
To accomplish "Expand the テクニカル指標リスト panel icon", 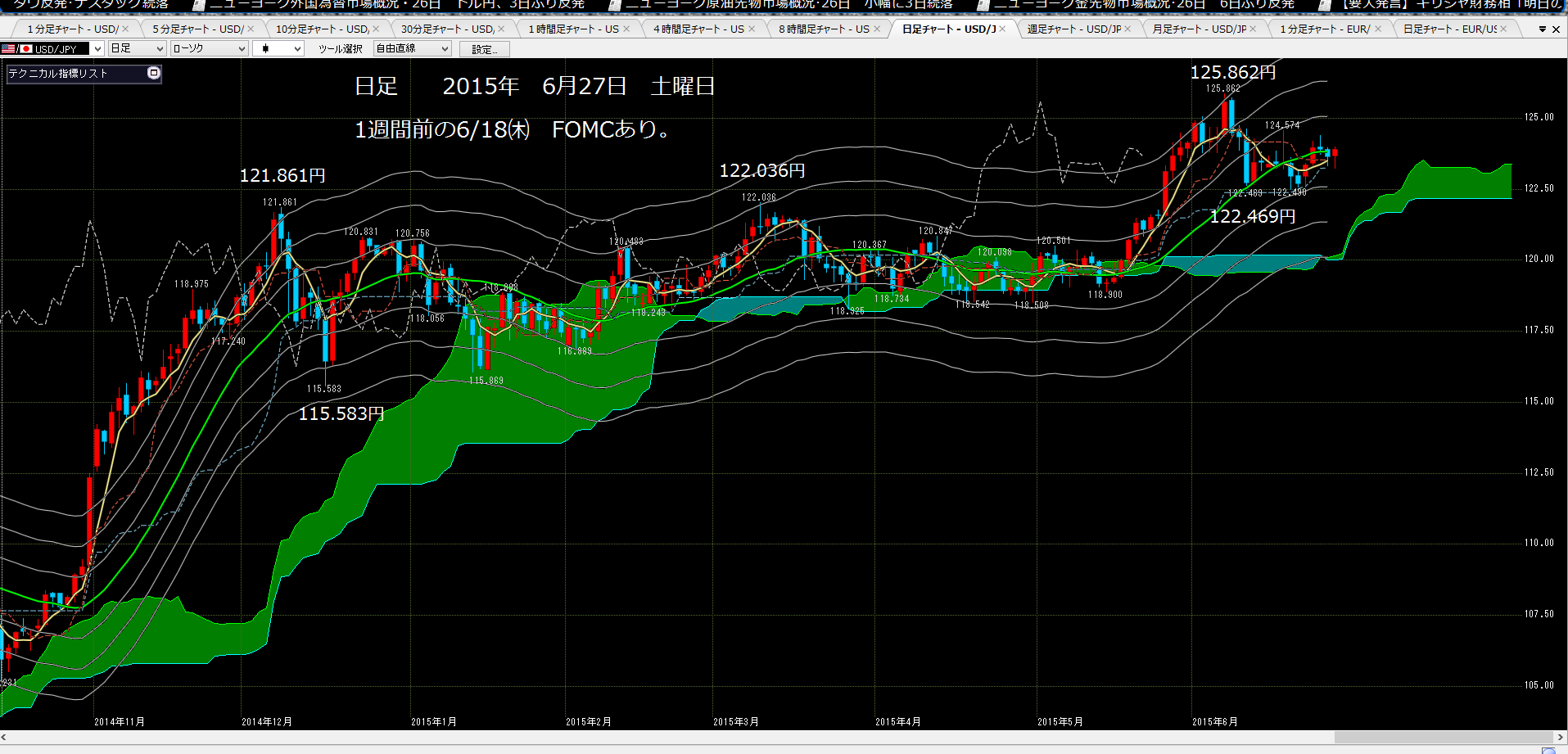I will (x=153, y=73).
